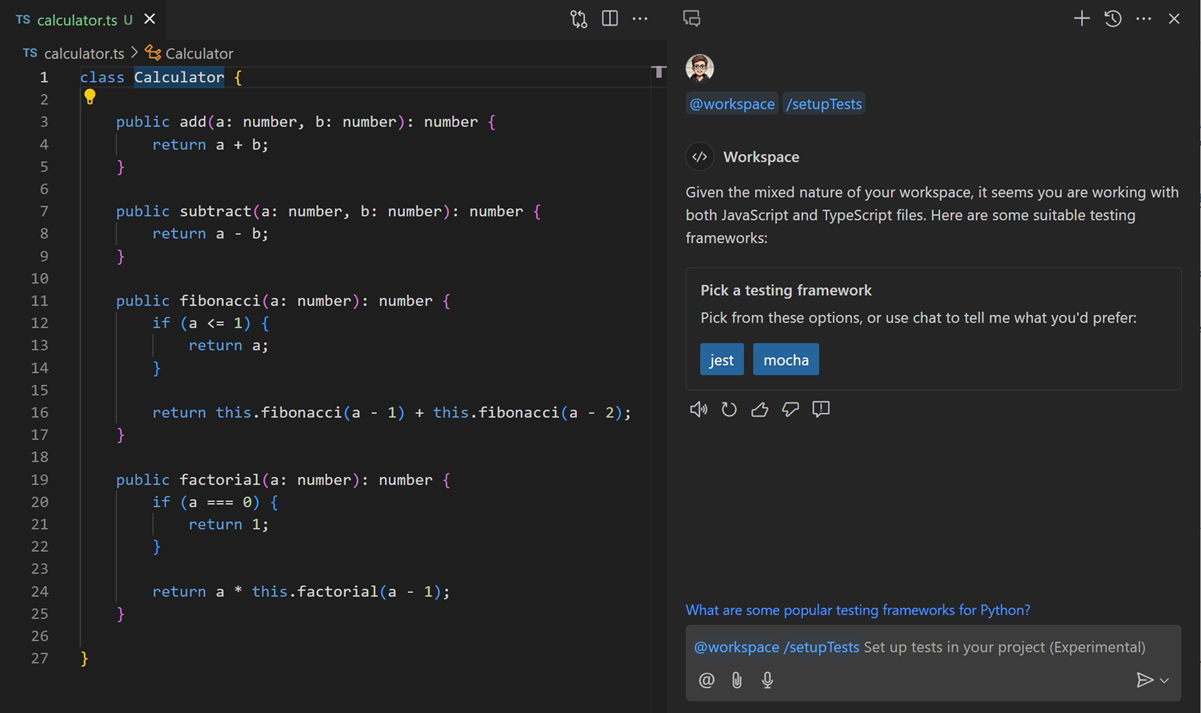Open the send button dropdown chevron

coord(1163,680)
